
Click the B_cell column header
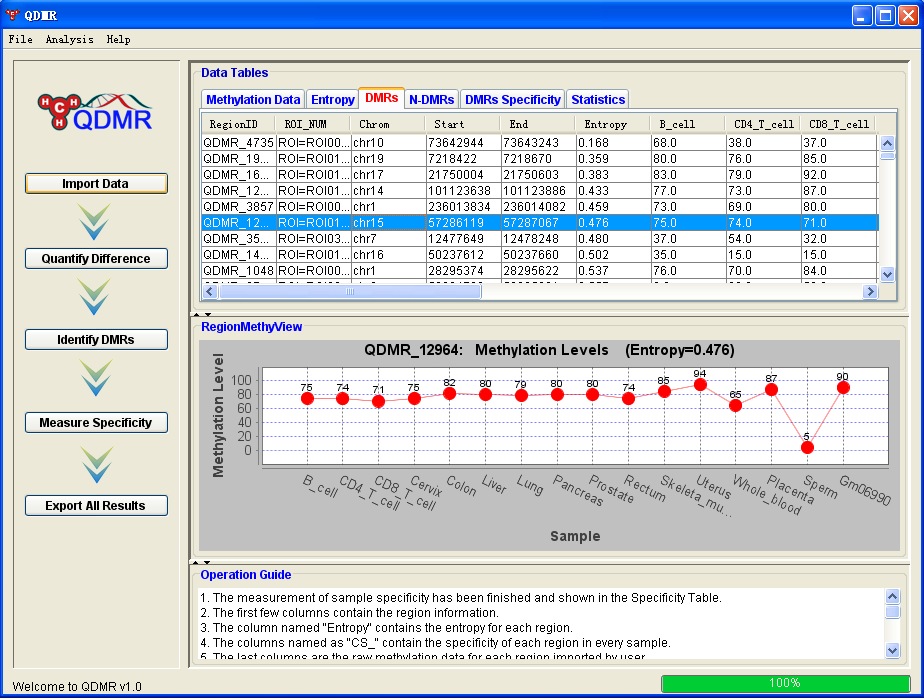(687, 124)
